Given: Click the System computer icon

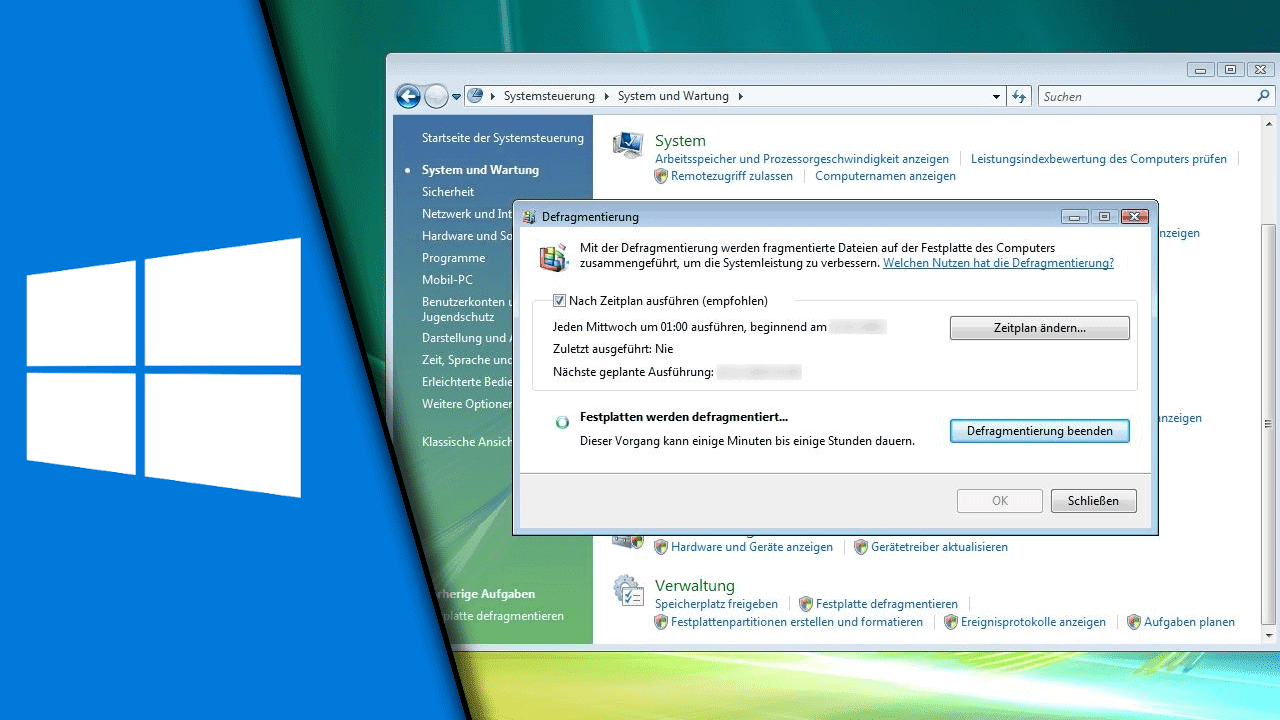Looking at the screenshot, I should [x=628, y=146].
